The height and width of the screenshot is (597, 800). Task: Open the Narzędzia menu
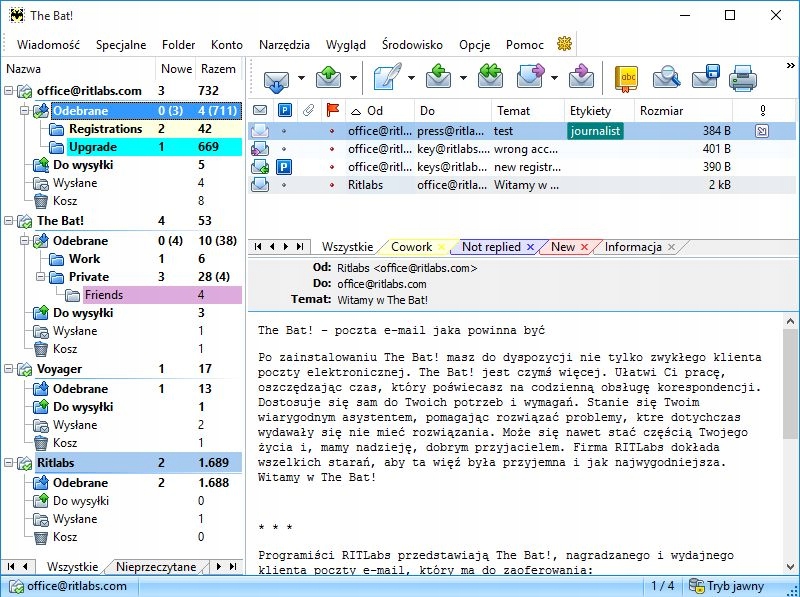coord(283,45)
